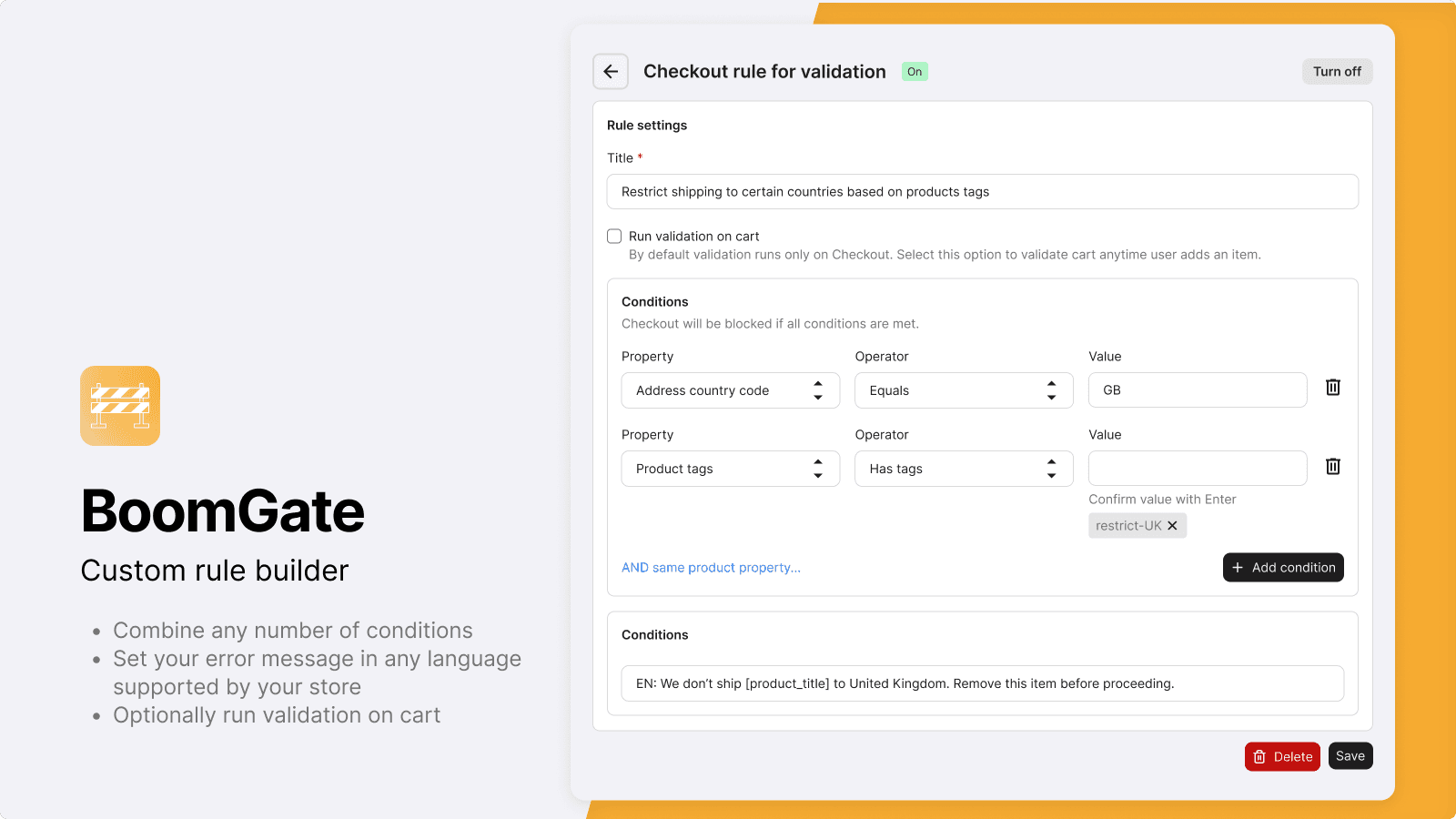The image size is (1456, 819).
Task: Open the Address country code property dropdown
Action: coord(730,390)
